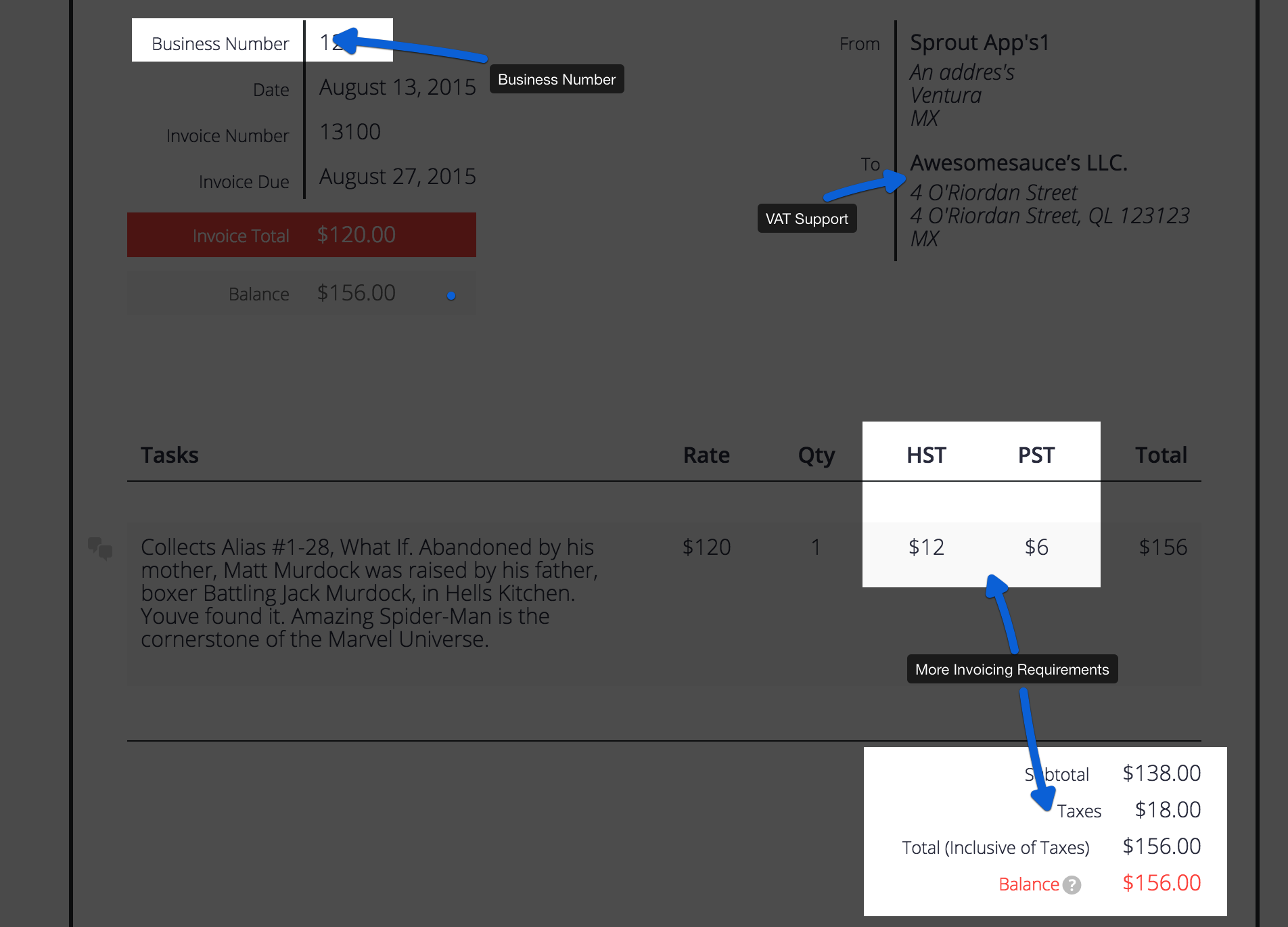
Task: Click the red $156.00 Balance amount
Action: [1161, 883]
